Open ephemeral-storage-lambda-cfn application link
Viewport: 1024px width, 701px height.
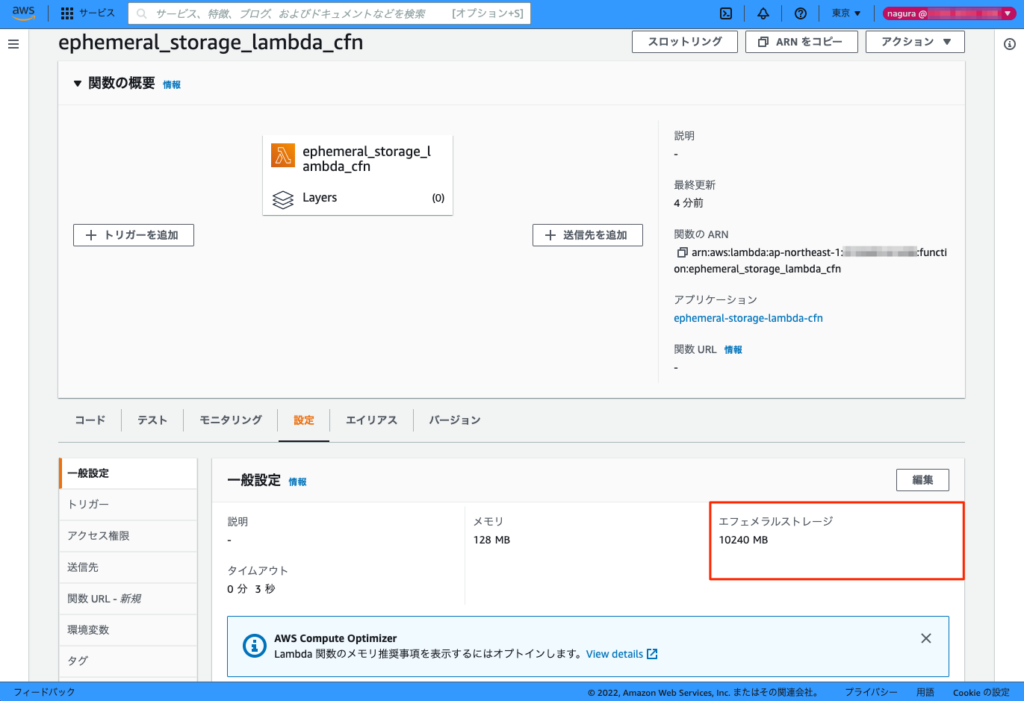(748, 318)
